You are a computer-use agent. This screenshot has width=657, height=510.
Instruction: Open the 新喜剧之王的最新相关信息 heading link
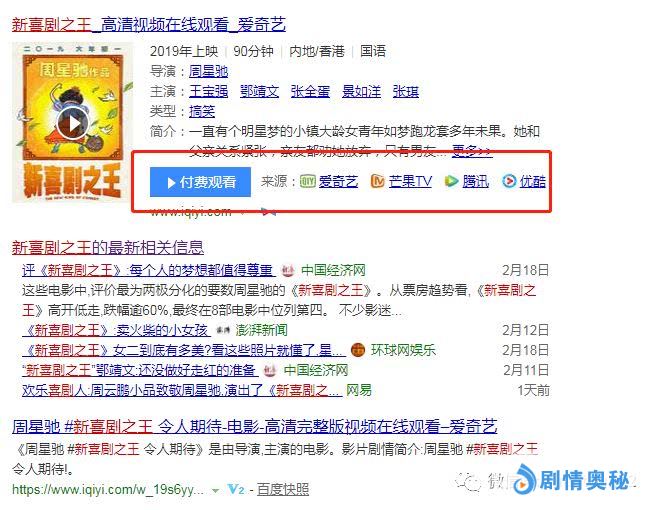click(x=108, y=248)
